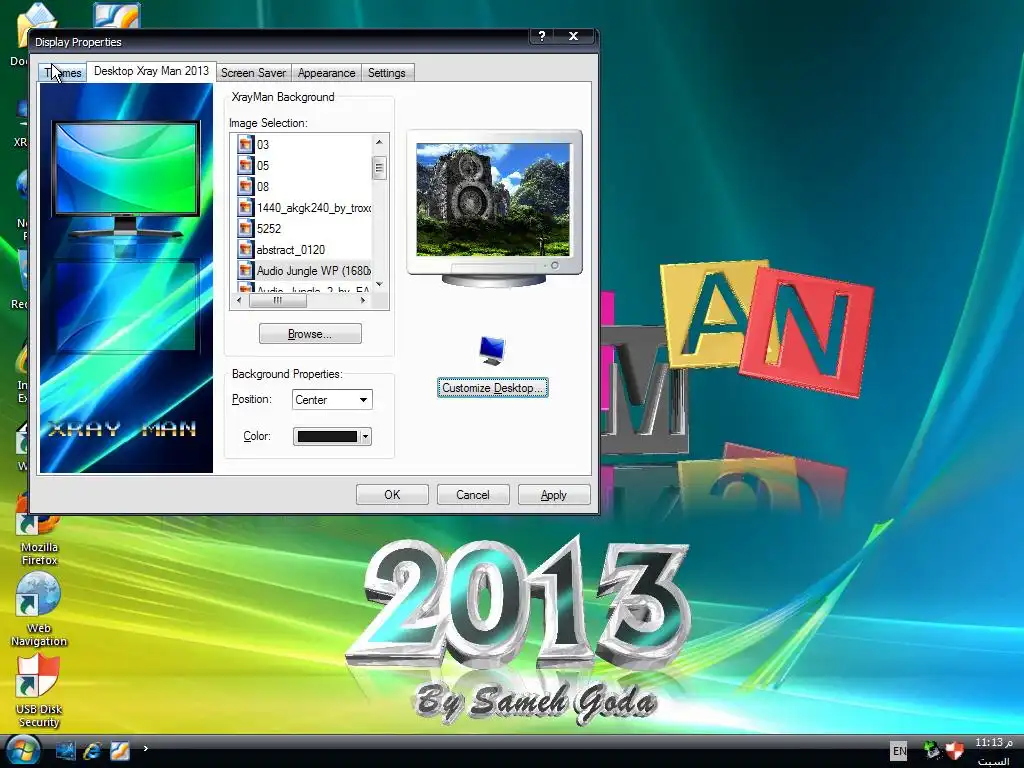
Task: Click the image file icon beside '05'
Action: click(246, 165)
